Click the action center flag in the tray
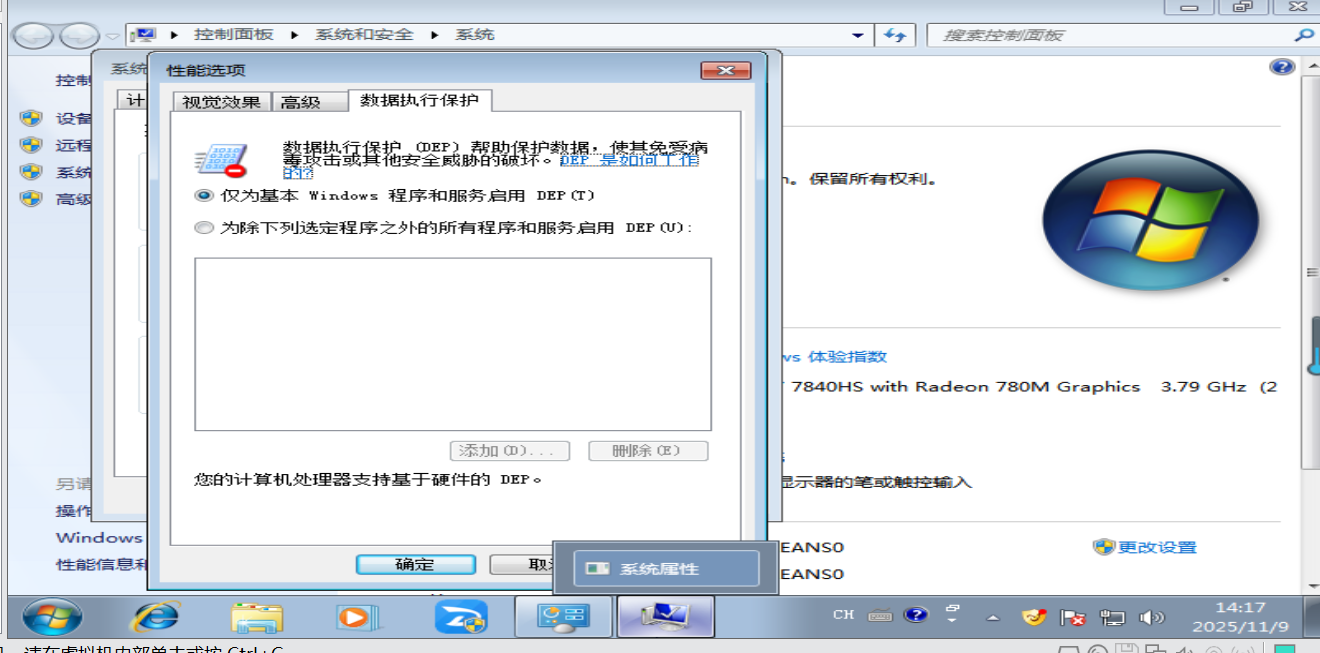 pyautogui.click(x=1073, y=616)
